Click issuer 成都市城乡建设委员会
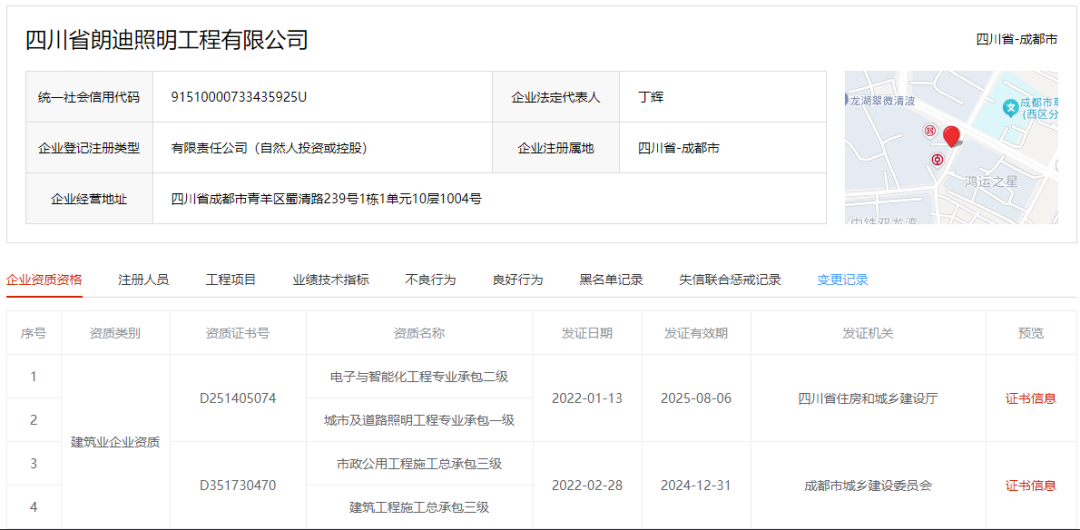 (868, 485)
